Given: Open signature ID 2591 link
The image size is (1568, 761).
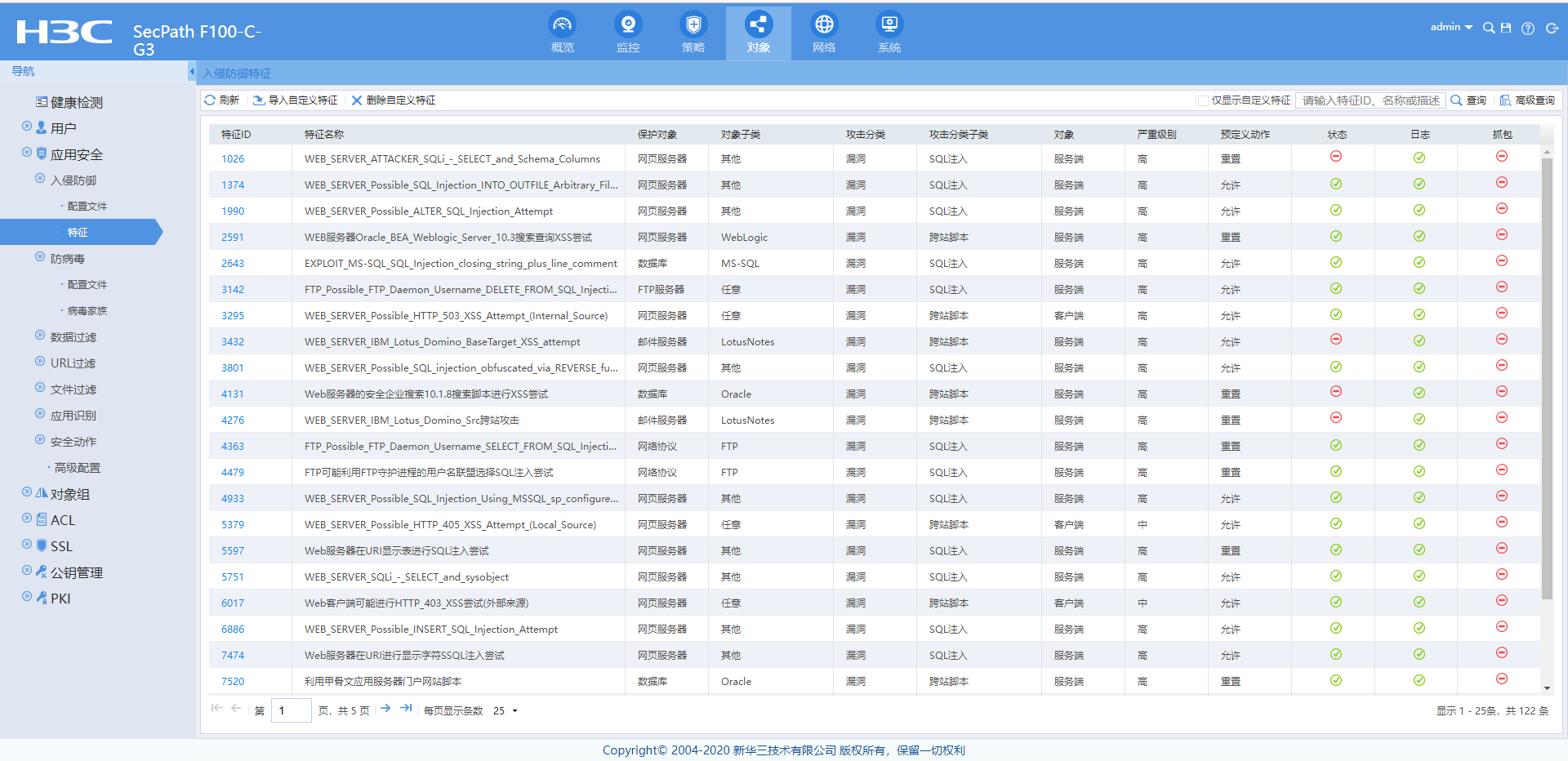Looking at the screenshot, I should 233,238.
